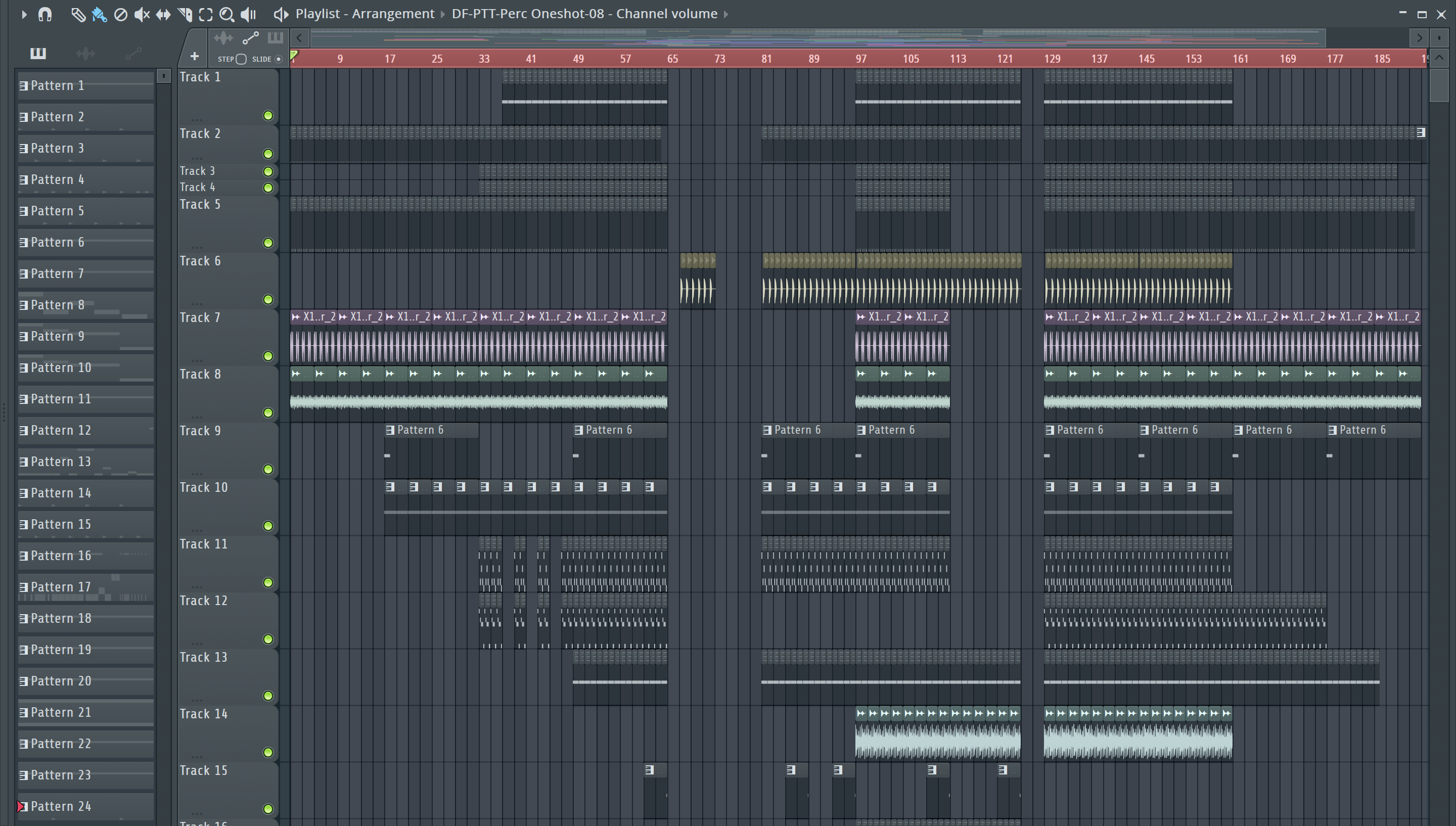Open first Pattern 6 clip menu on Track 9
The width and height of the screenshot is (1456, 826).
tap(390, 430)
